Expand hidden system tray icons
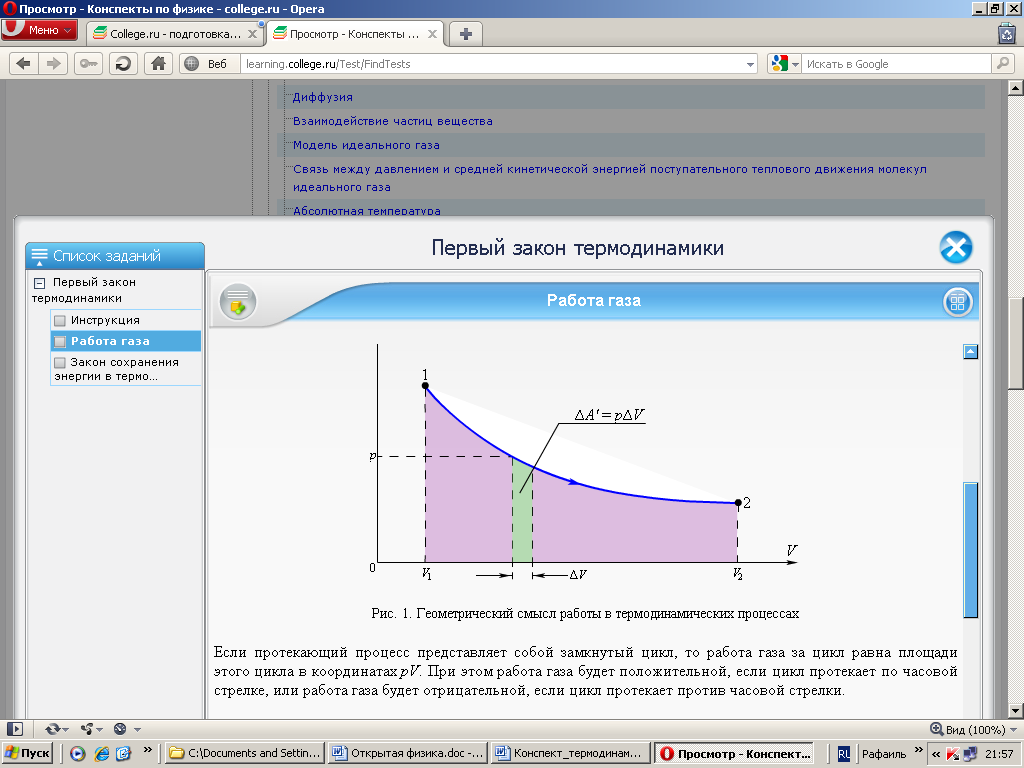 [x=936, y=754]
